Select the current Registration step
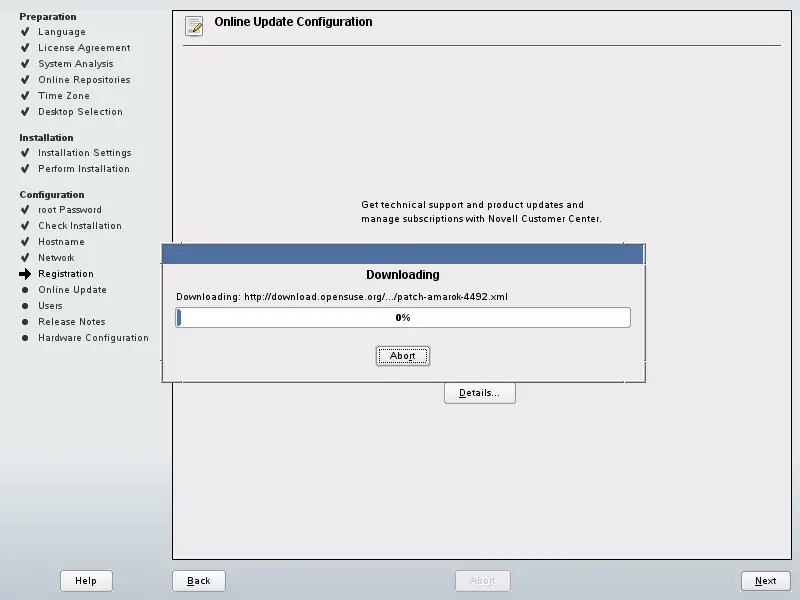The width and height of the screenshot is (800, 600). [66, 273]
